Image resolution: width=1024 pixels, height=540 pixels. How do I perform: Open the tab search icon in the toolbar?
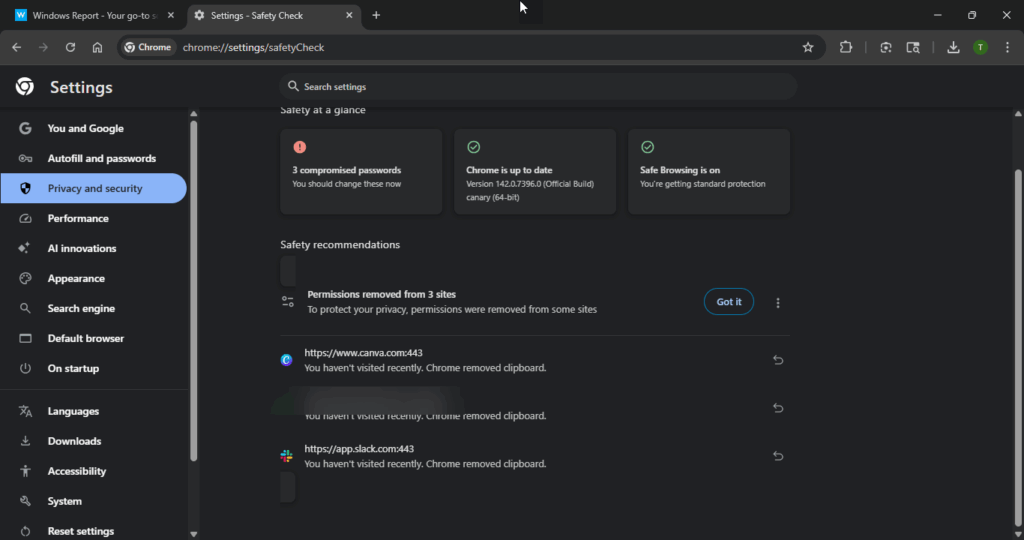click(x=913, y=47)
